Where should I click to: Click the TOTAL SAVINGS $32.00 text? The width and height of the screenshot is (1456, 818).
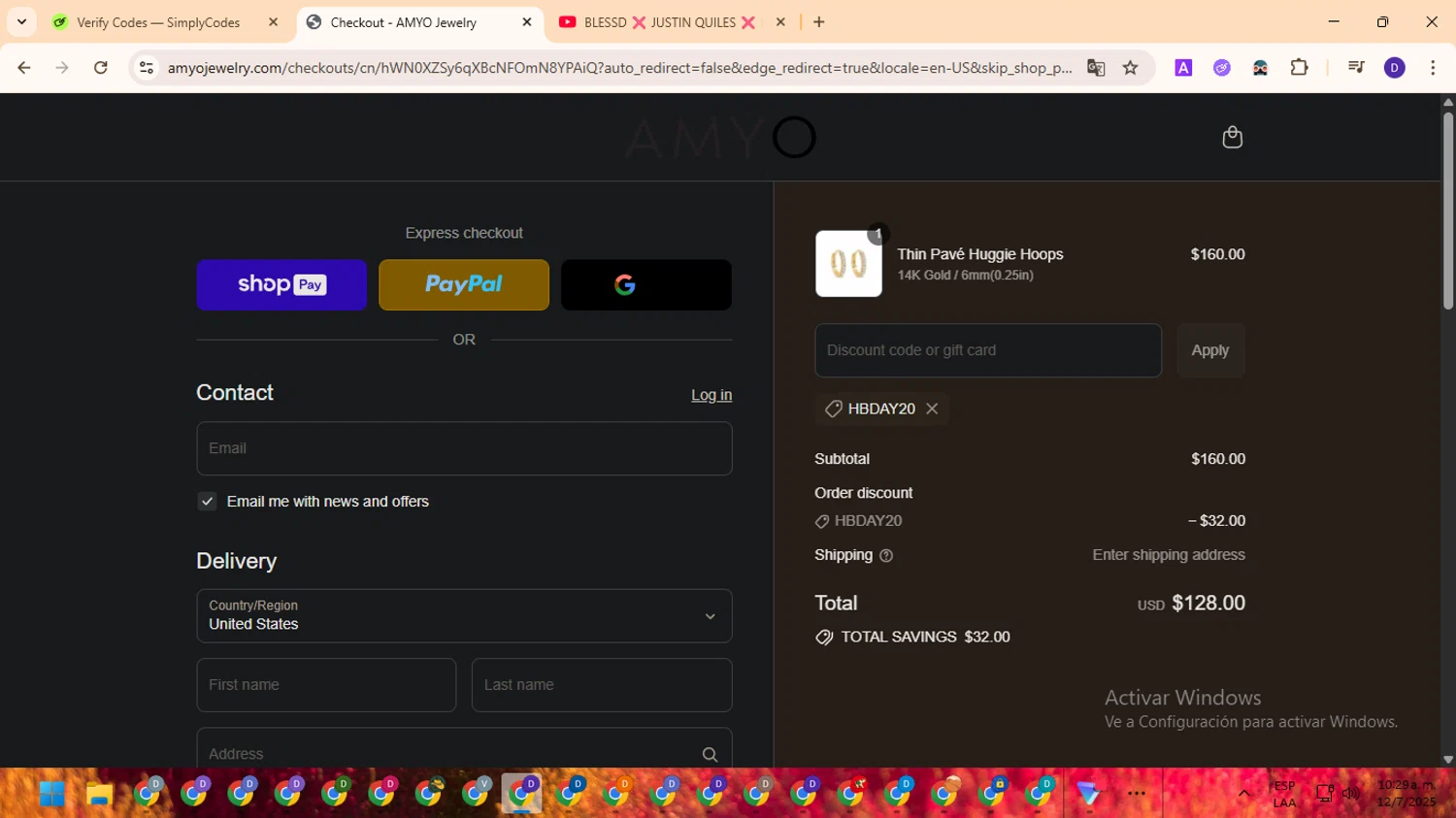925,637
